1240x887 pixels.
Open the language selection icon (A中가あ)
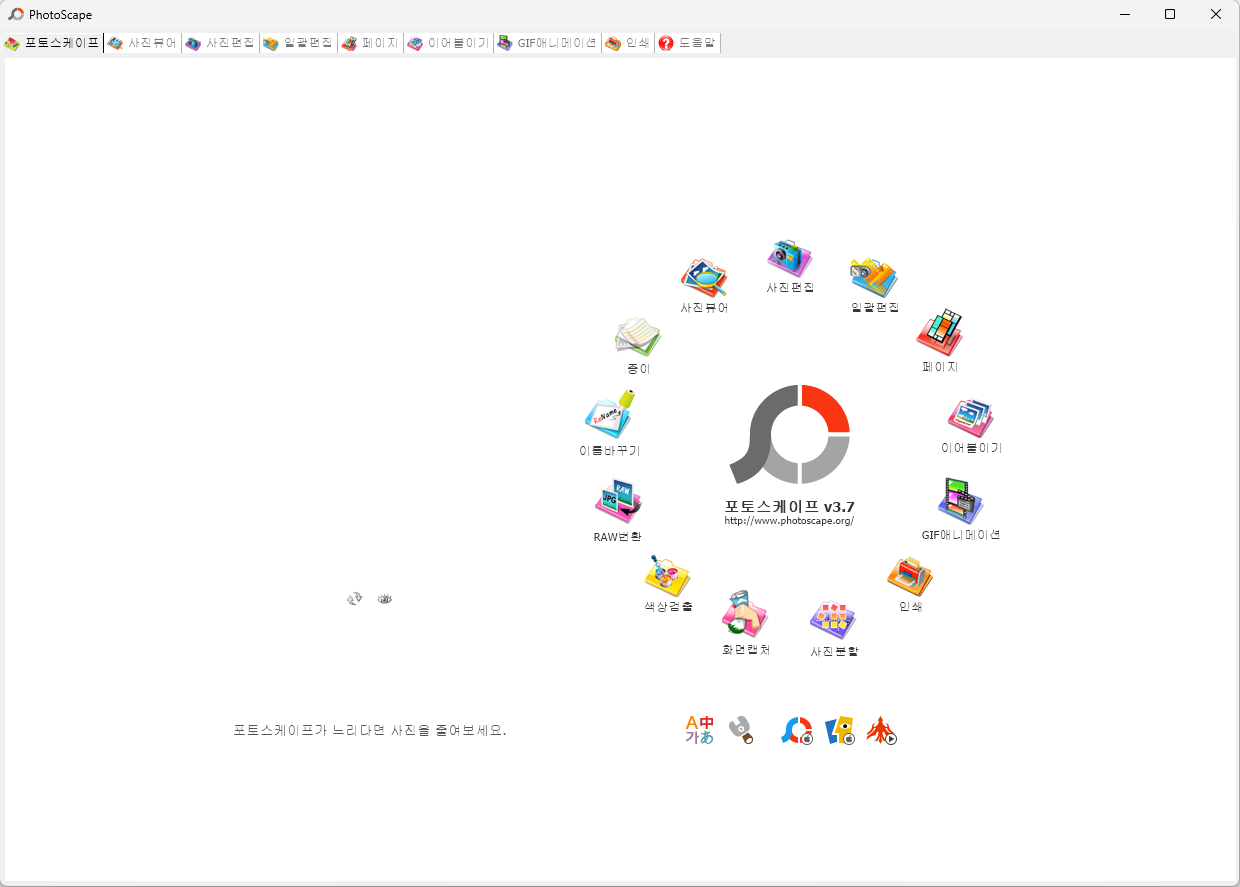pos(700,730)
